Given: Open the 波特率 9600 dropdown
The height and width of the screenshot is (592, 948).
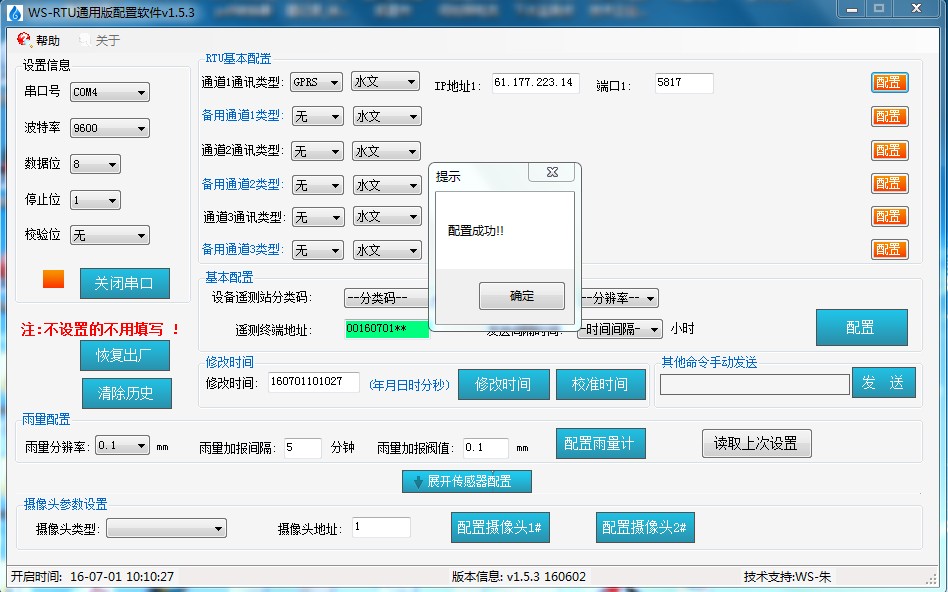Looking at the screenshot, I should (109, 128).
